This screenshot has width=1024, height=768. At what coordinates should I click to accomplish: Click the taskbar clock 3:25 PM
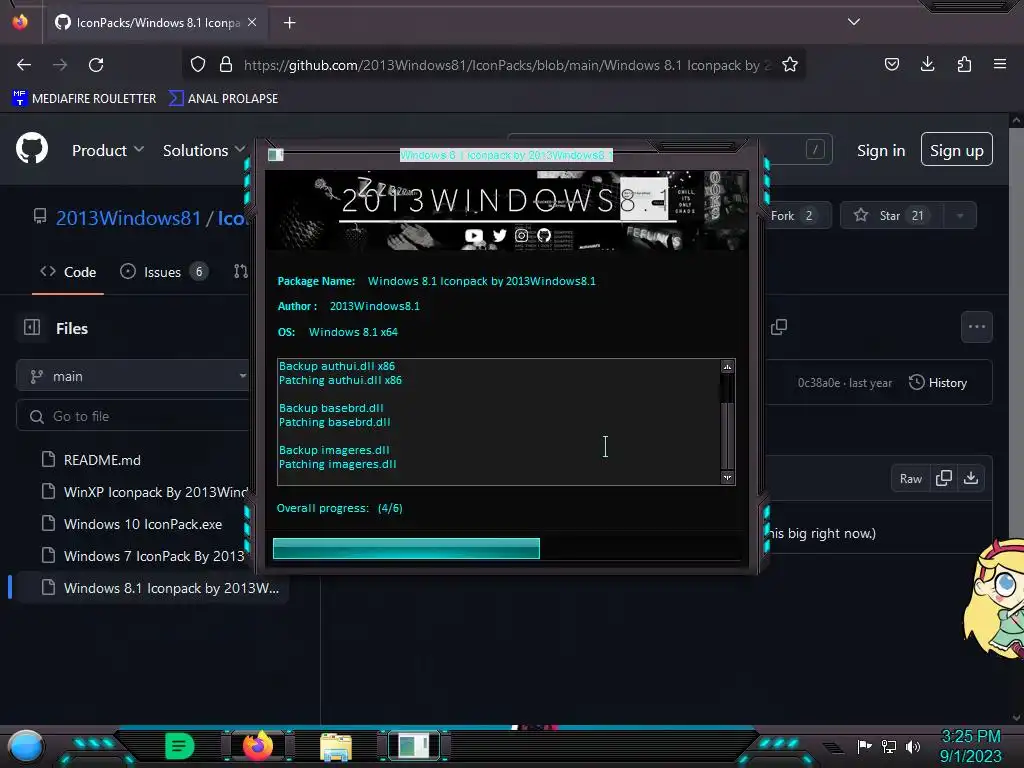(970, 737)
